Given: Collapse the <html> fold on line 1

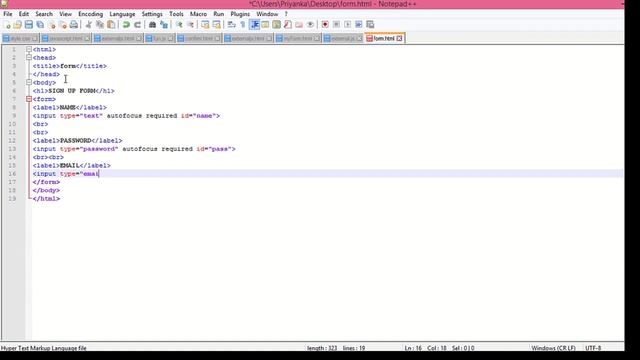Looking at the screenshot, I should (x=29, y=49).
